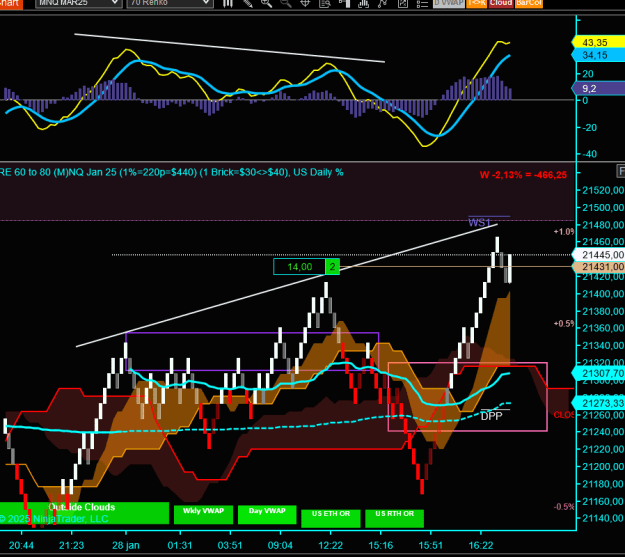Click the 21140,00 price axis label
Image resolution: width=625 pixels, height=557 pixels.
click(x=603, y=518)
